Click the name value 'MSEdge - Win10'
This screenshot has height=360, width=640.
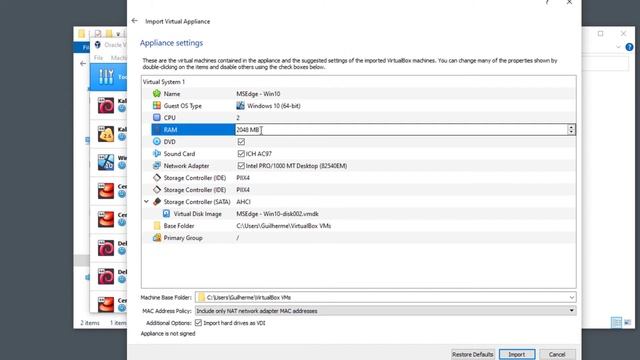(x=258, y=93)
